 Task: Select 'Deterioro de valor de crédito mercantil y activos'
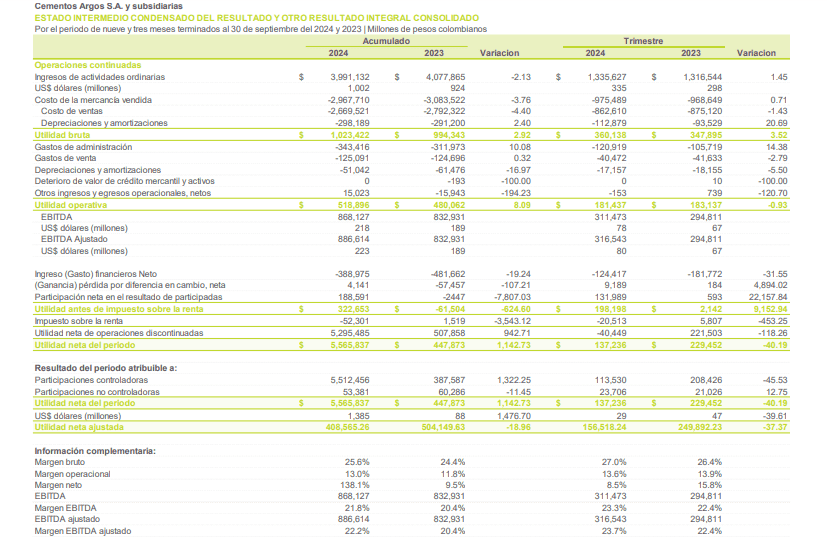click(124, 181)
